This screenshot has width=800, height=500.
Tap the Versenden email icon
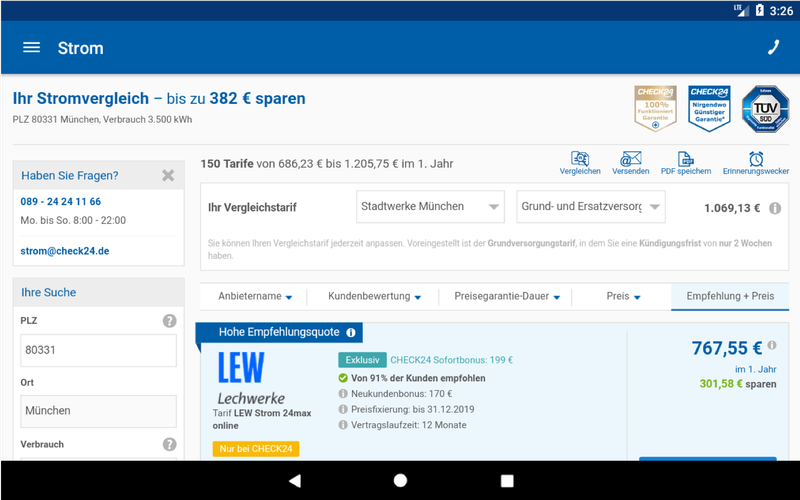tap(631, 163)
